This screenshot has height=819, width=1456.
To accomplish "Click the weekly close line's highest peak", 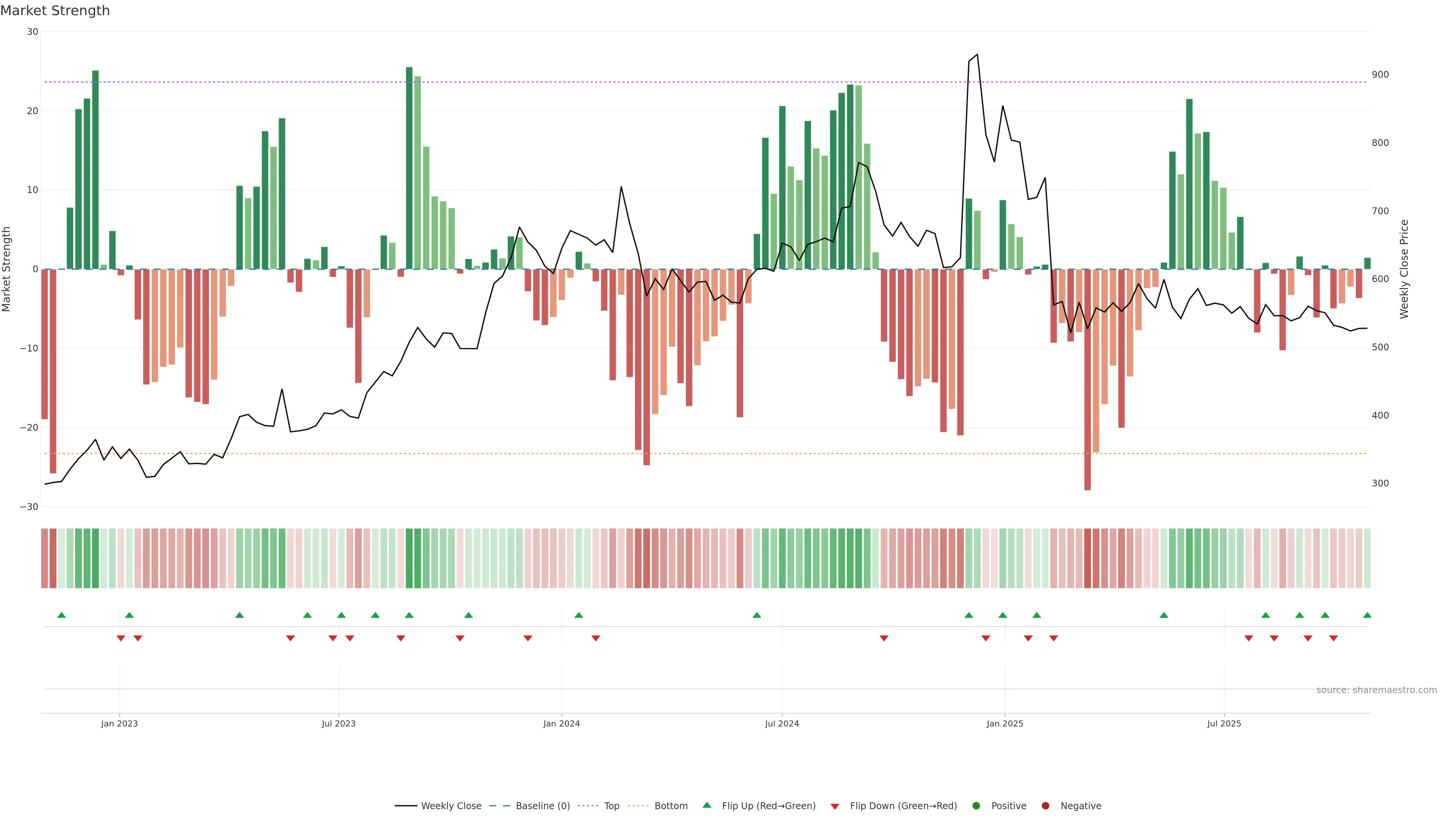I will (977, 55).
